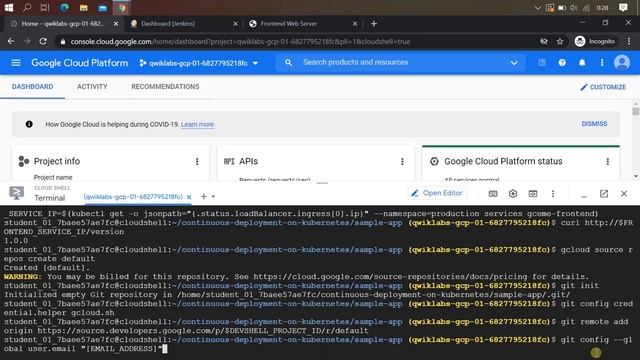
Task: Reload the page with the refresh button
Action: [x=43, y=41]
